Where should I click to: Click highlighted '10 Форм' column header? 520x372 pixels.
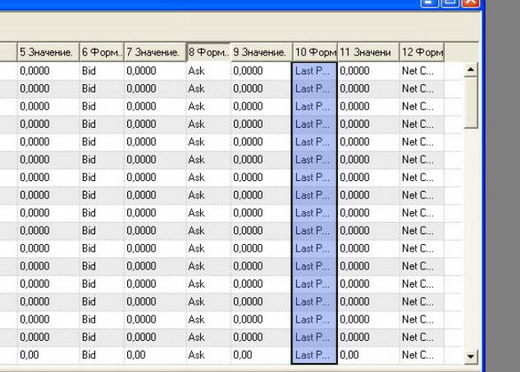pyautogui.click(x=315, y=52)
